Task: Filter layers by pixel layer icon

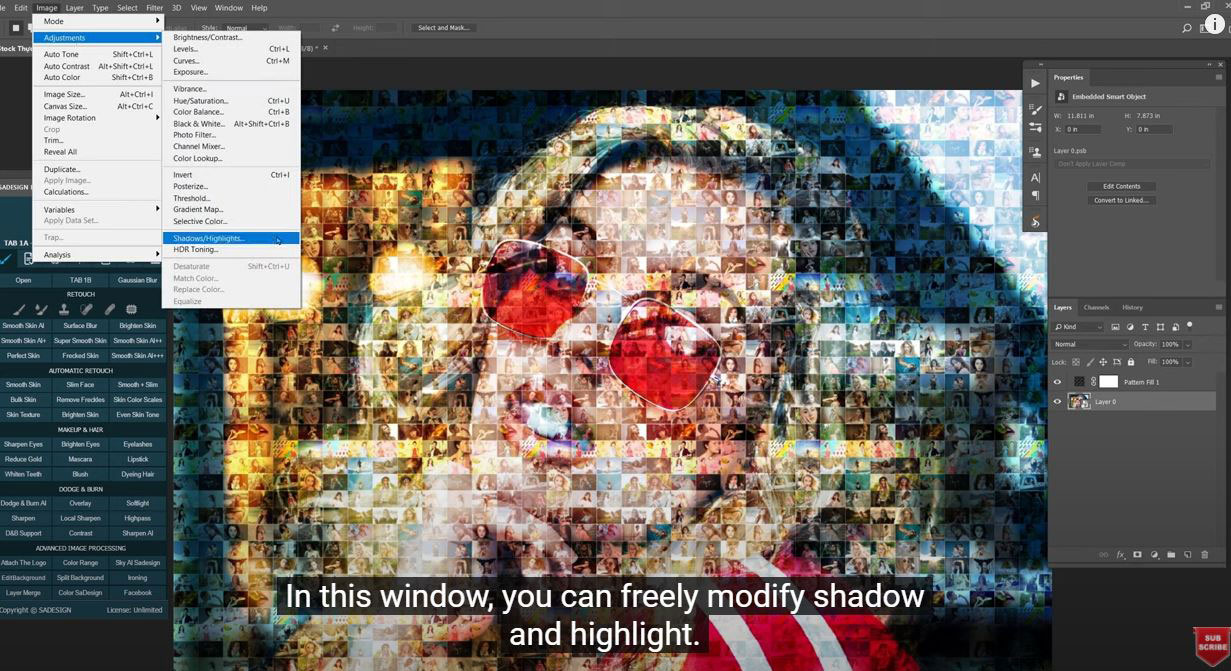Action: point(1115,327)
